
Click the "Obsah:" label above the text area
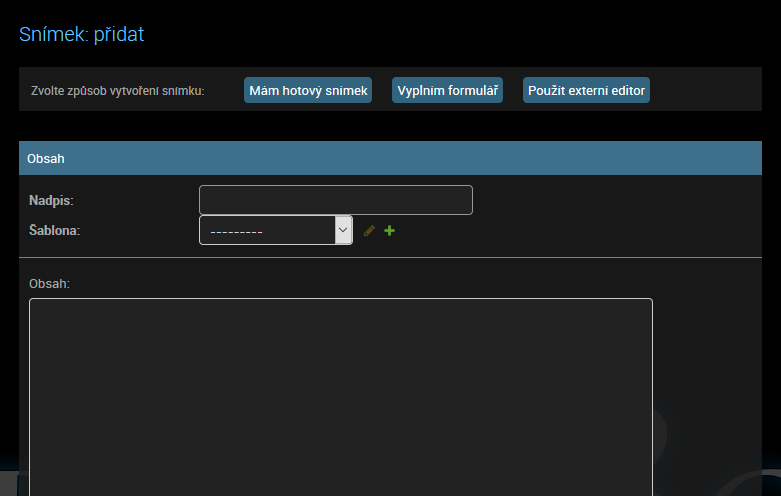tap(50, 283)
